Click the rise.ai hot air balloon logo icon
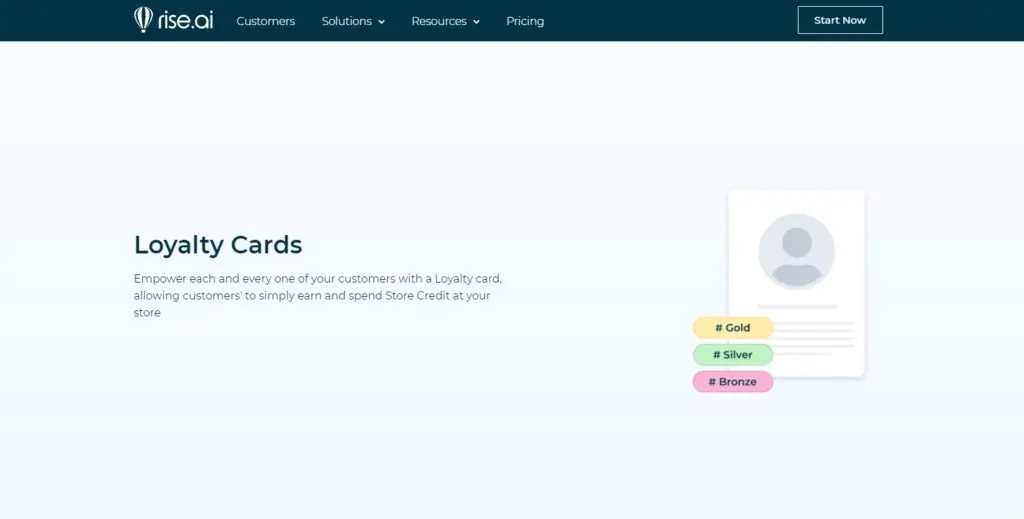Viewport: 1024px width, 519px height. [x=143, y=20]
